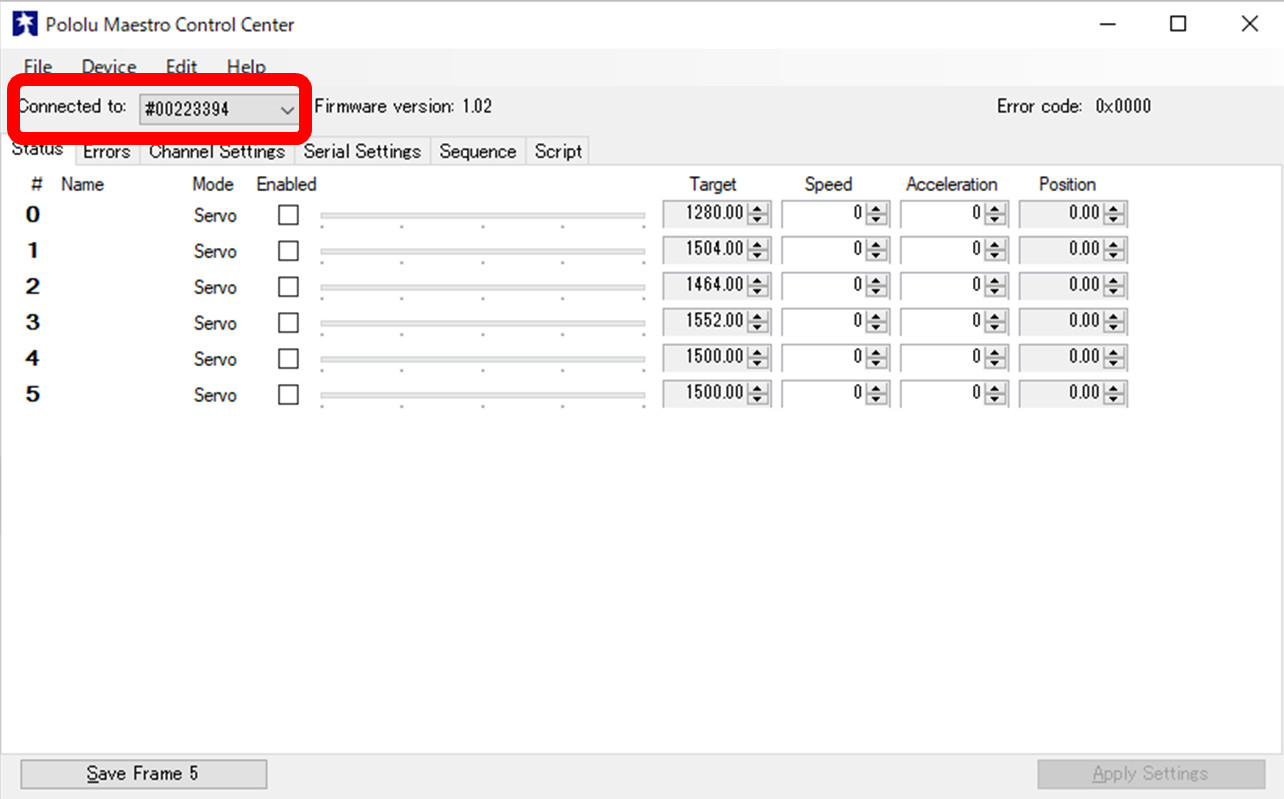Screen dimensions: 1284x799
Task: Switch to the Sequence tab
Action: pos(478,152)
